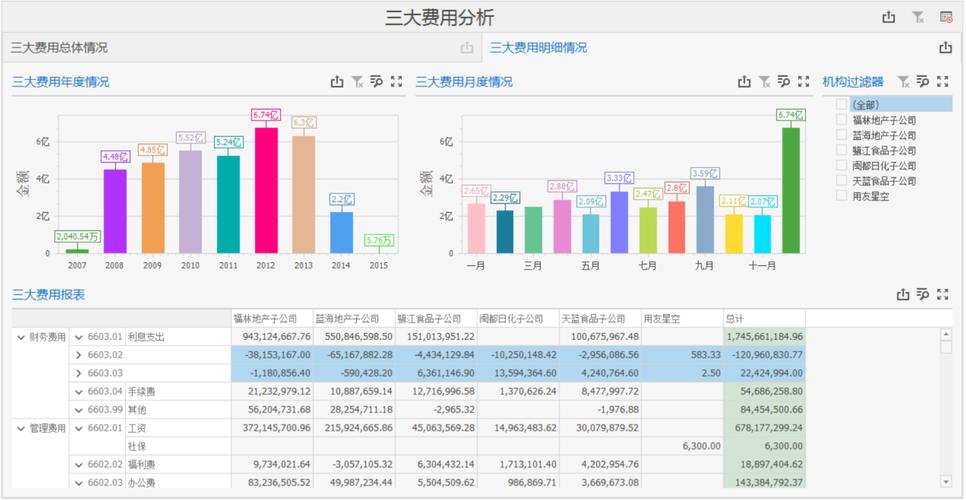The image size is (966, 500).
Task: Collapse the 6602.03 办公费 row
Action: 79,483
